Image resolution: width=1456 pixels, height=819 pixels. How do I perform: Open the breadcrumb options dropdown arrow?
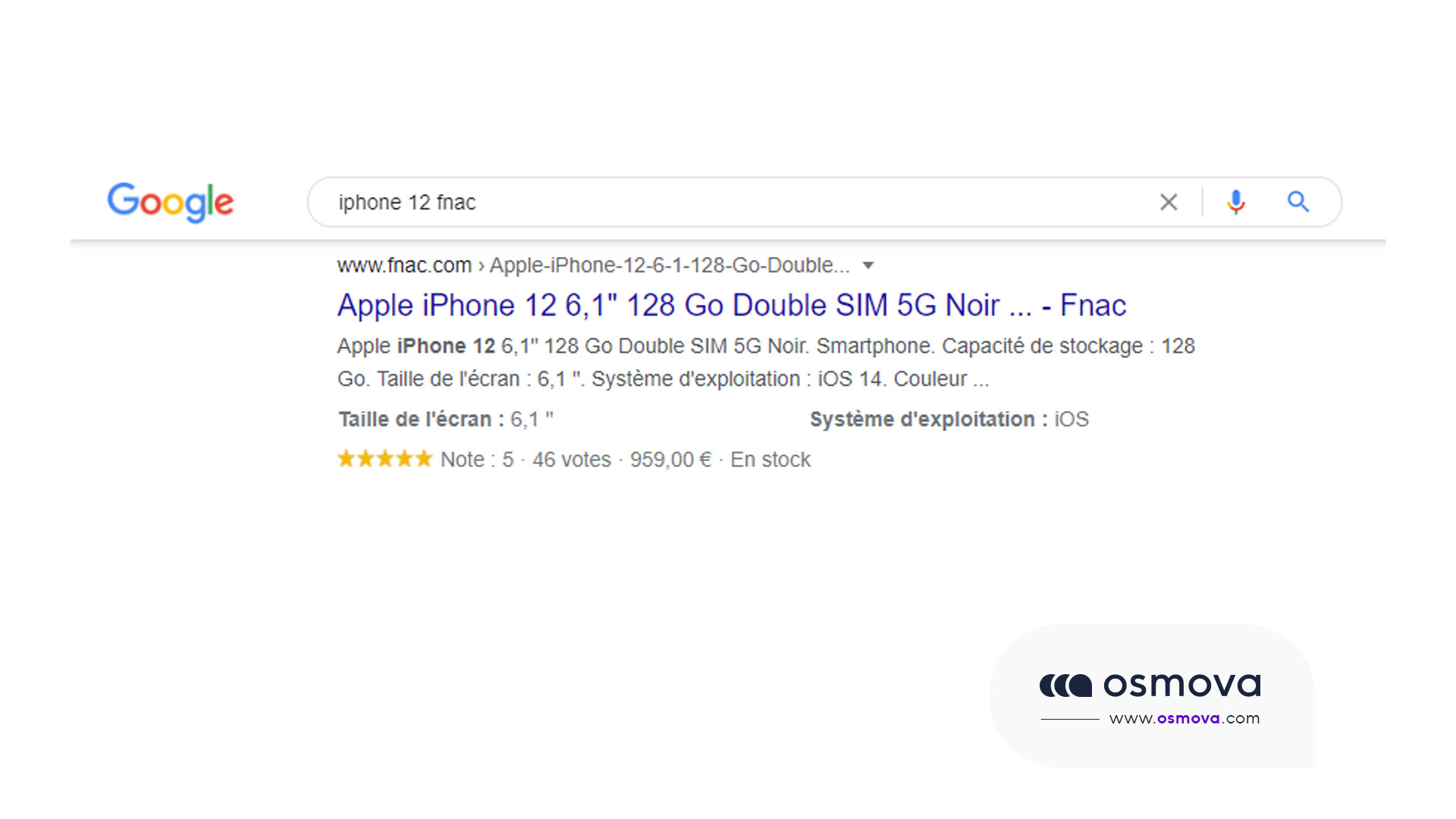(867, 265)
